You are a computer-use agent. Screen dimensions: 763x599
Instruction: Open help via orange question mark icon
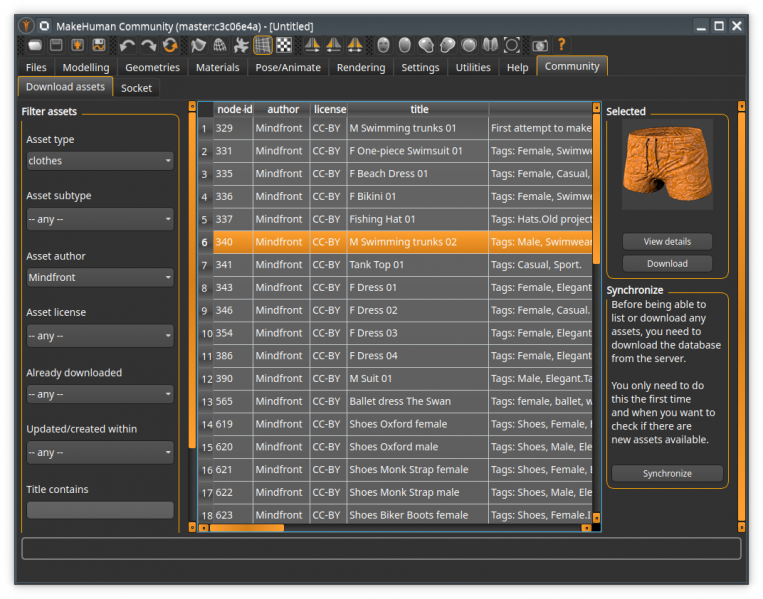tap(561, 45)
